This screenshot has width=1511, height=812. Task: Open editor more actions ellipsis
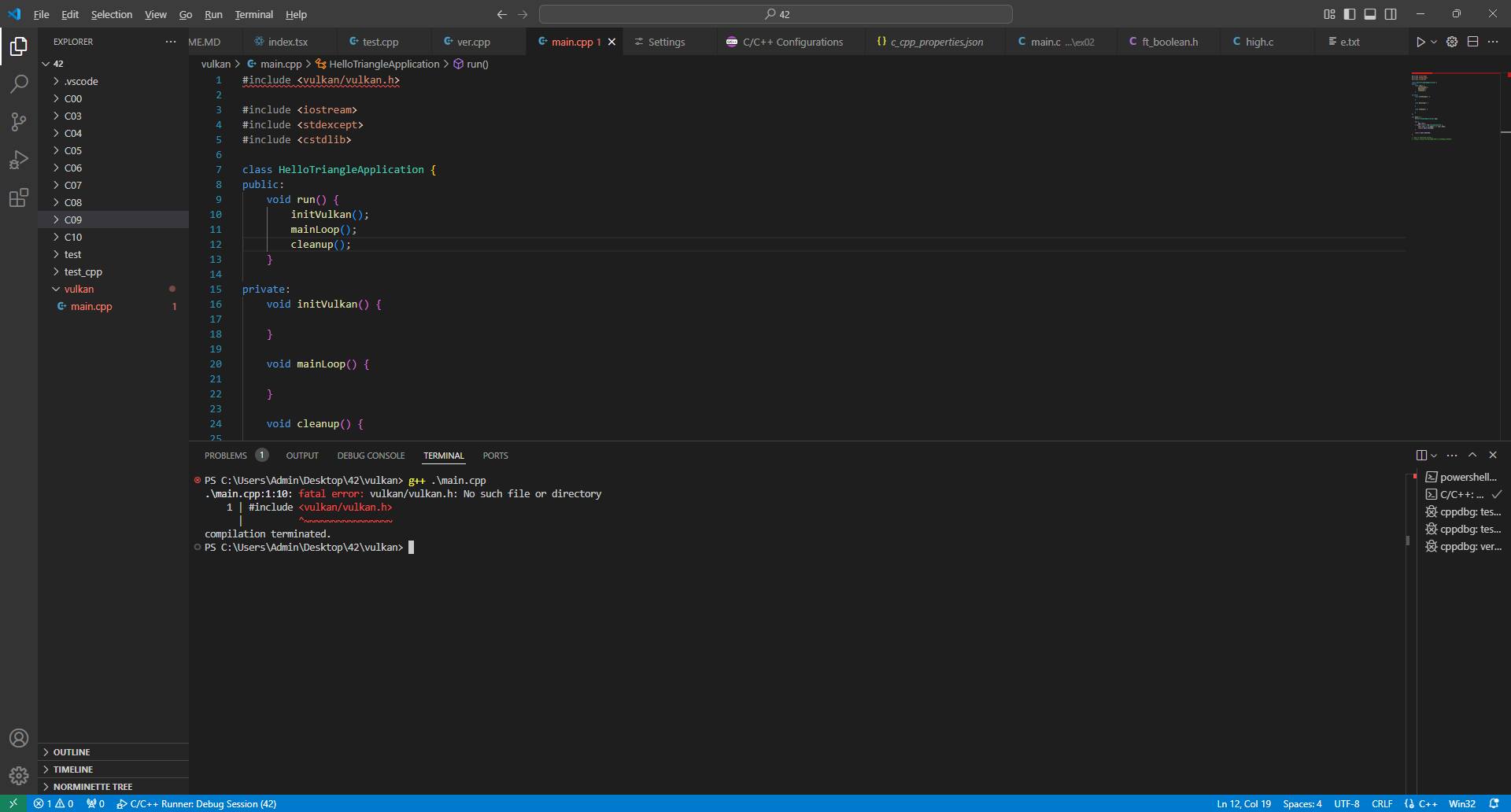(1493, 42)
